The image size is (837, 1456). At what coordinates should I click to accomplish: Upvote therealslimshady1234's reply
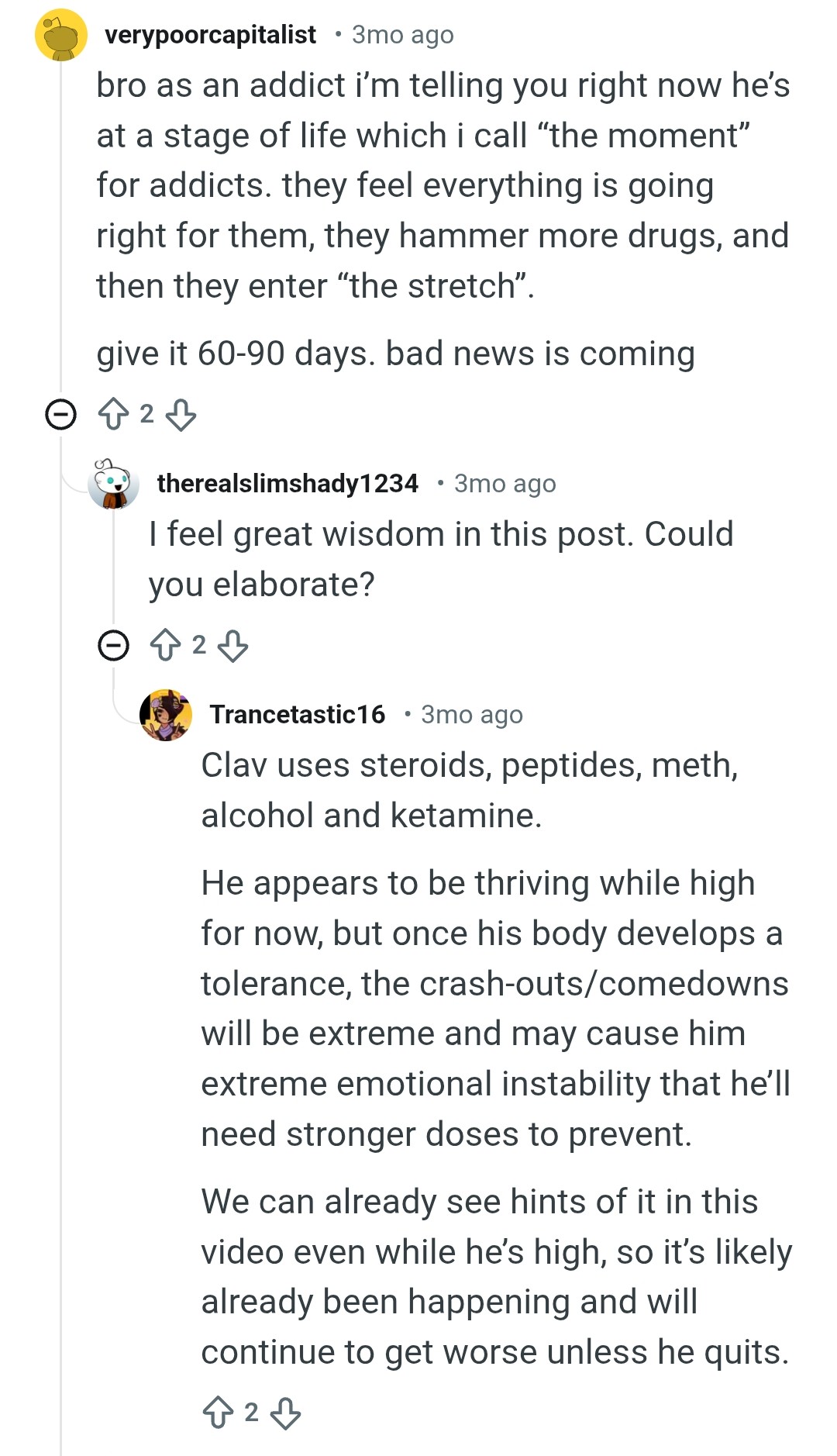[165, 644]
